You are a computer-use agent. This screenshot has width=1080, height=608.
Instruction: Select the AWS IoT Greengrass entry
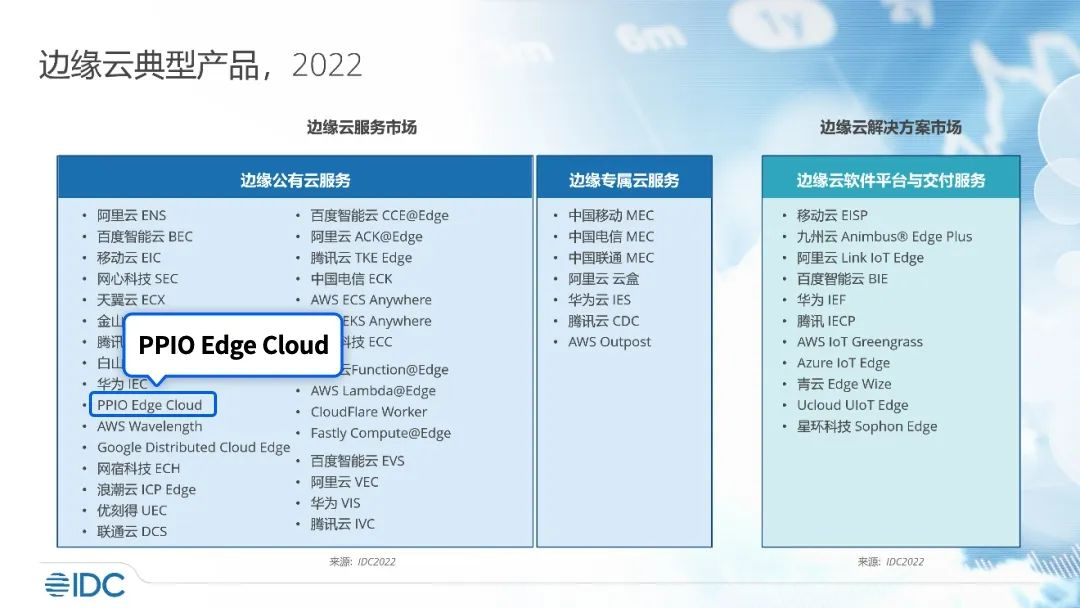860,342
